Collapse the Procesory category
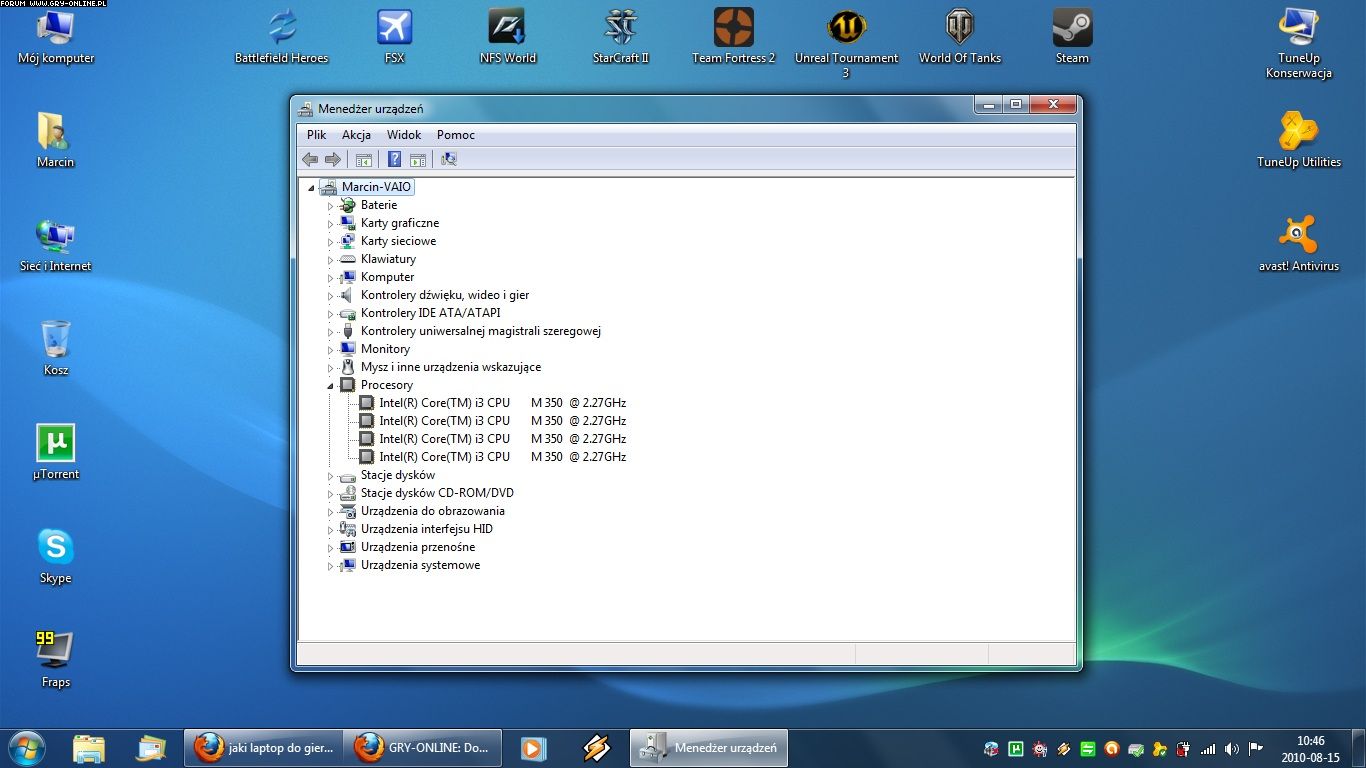Screen dimensions: 1366x768 pos(330,385)
